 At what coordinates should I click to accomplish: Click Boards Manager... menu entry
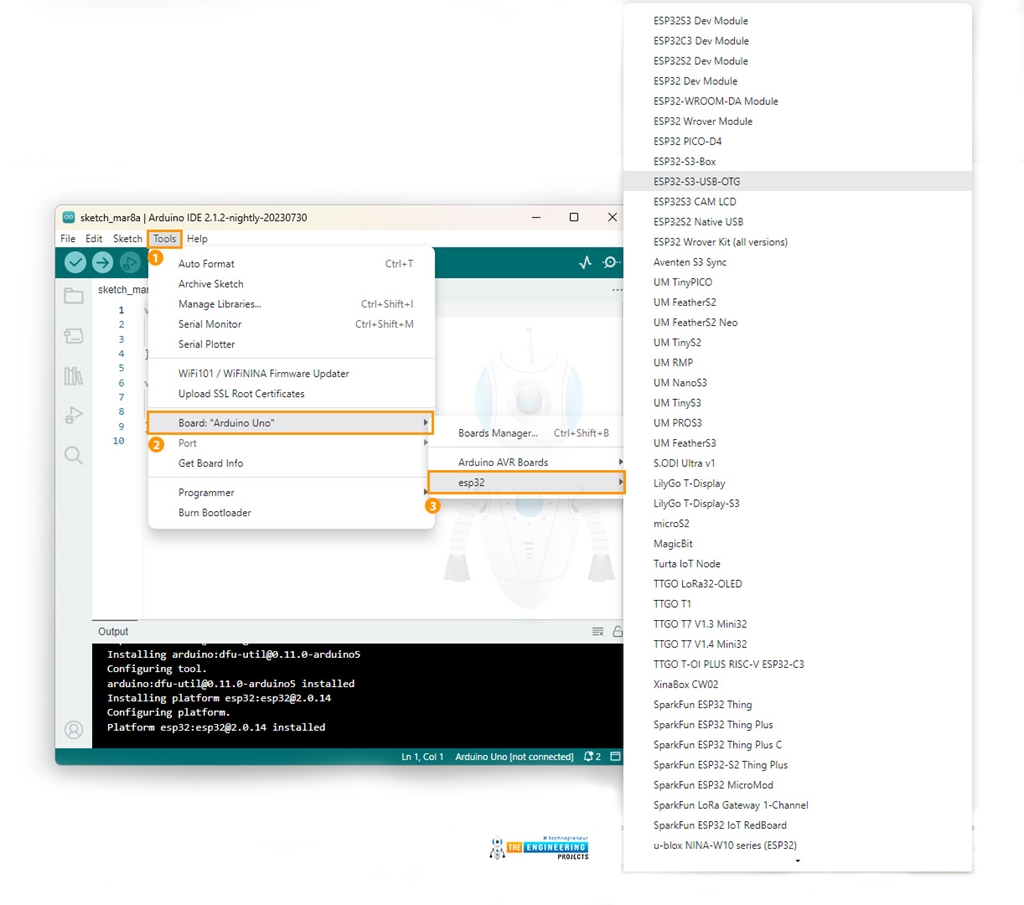click(x=498, y=433)
